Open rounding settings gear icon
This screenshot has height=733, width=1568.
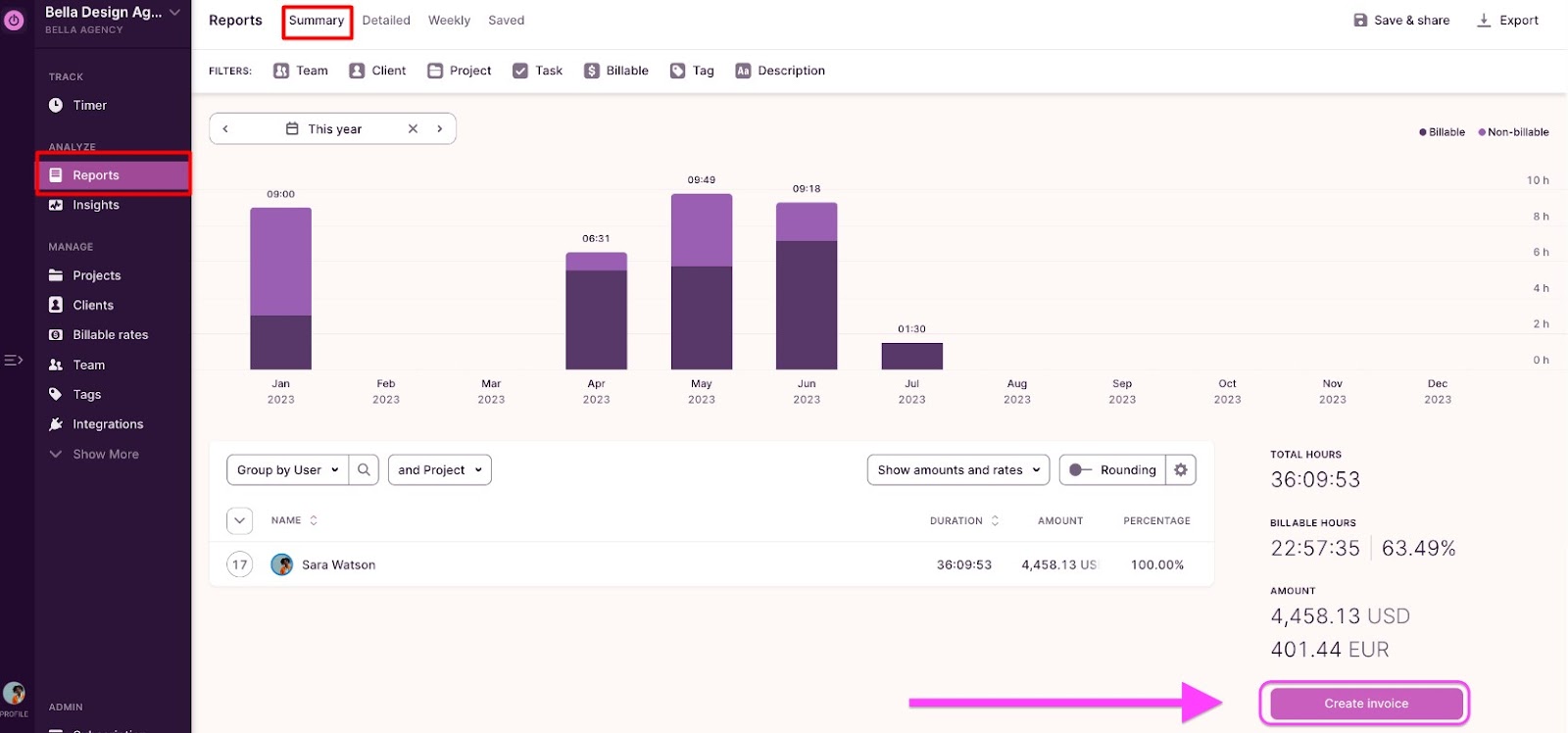pyautogui.click(x=1181, y=470)
